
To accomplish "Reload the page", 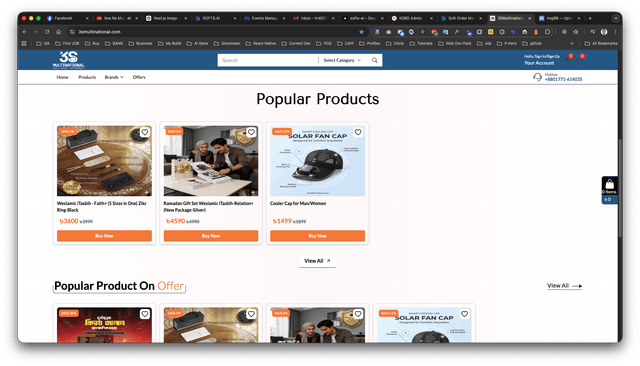I will pyautogui.click(x=47, y=32).
